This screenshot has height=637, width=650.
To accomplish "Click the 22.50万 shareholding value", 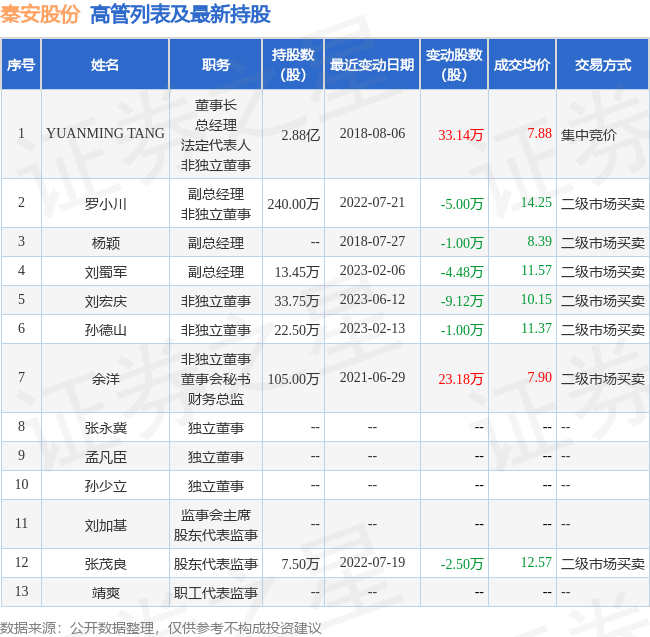I will [297, 330].
